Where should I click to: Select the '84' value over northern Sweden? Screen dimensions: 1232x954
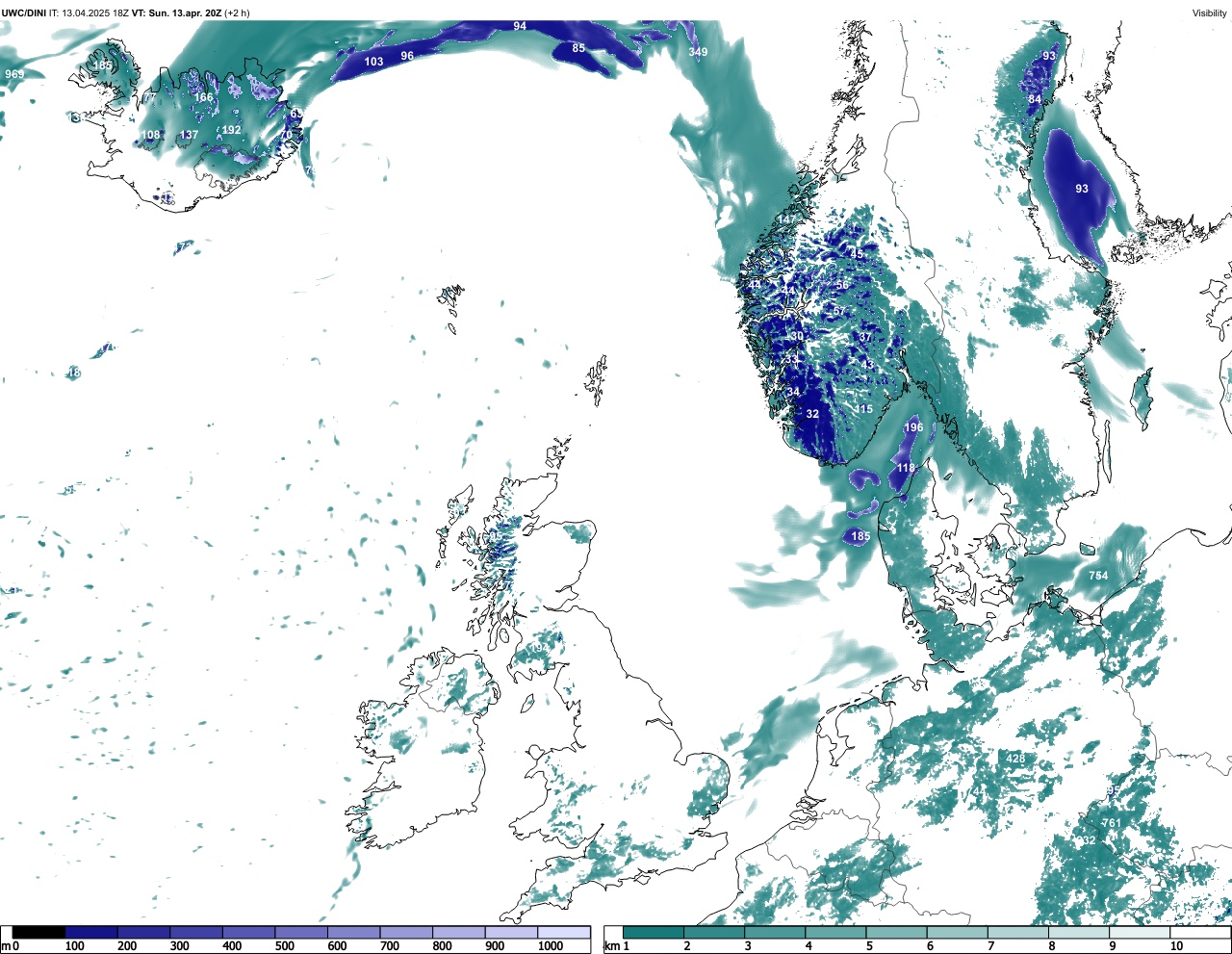click(1034, 99)
